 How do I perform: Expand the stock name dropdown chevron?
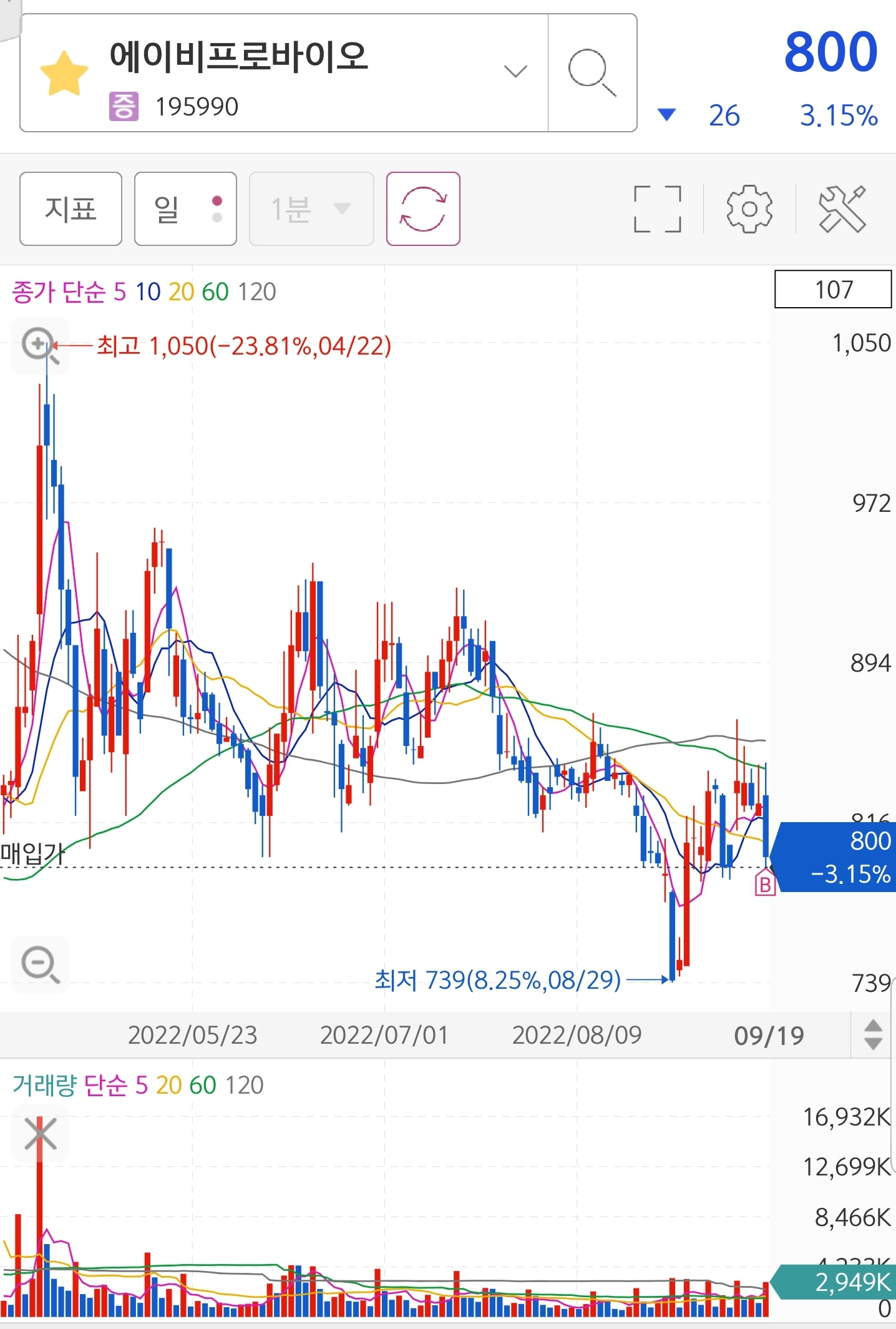[515, 71]
